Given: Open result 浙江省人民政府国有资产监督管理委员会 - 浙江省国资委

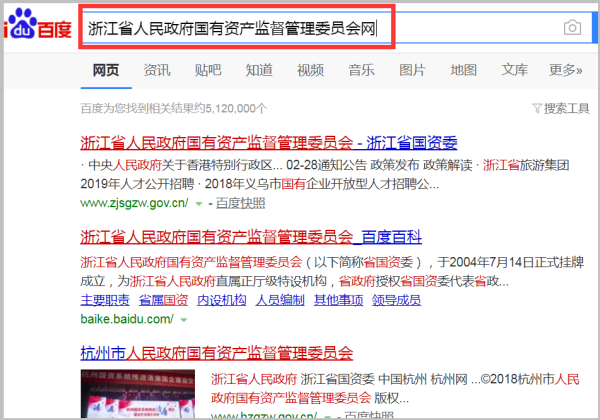Looking at the screenshot, I should coord(269,143).
